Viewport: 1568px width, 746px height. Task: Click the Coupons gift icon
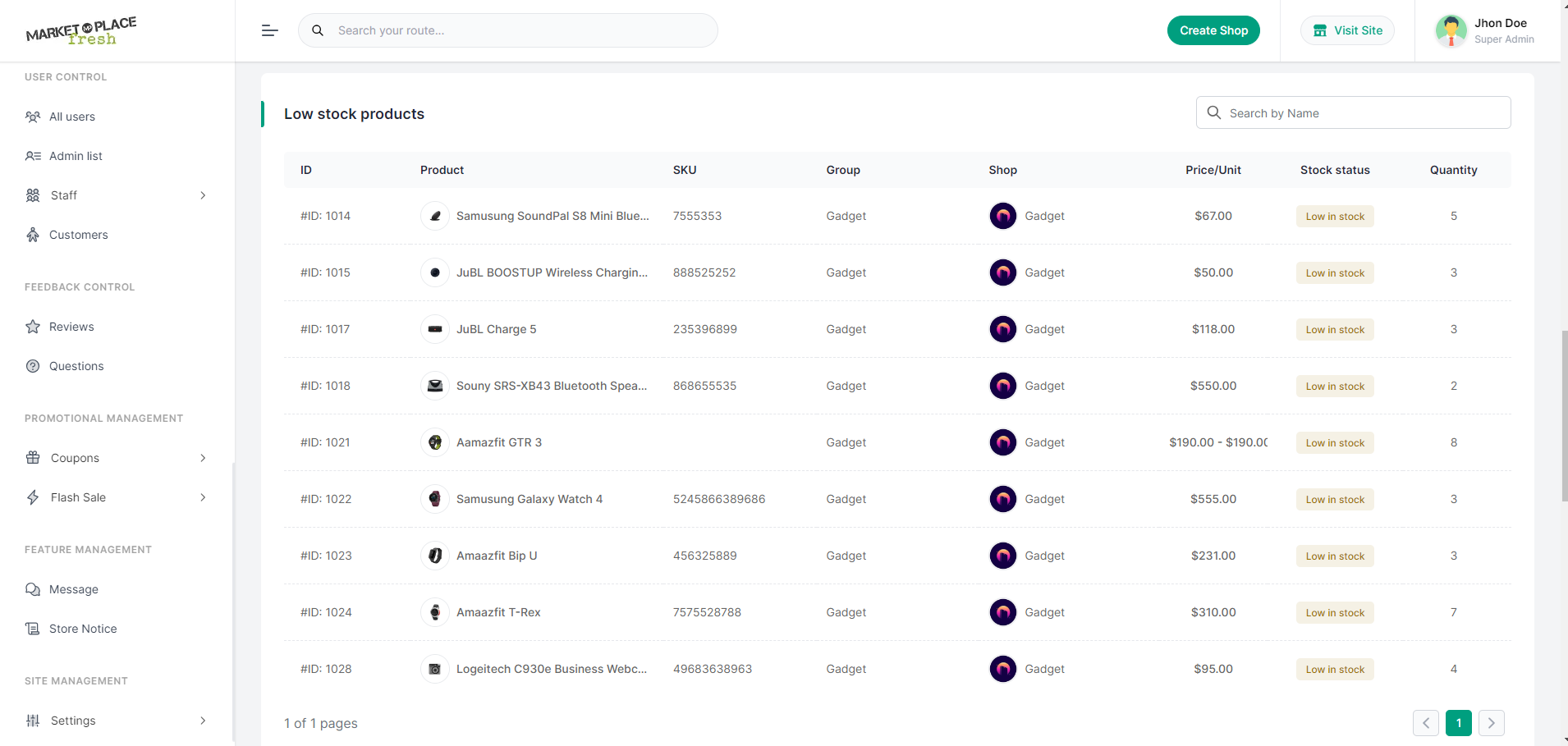tap(33, 458)
